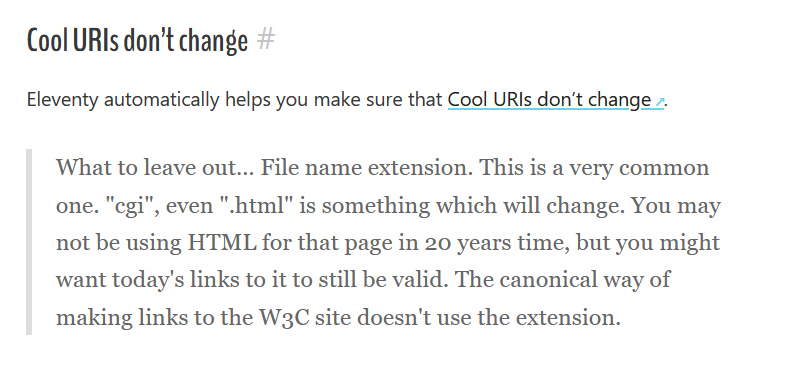Click the phrase today's links
Viewport: 785px width, 385px height.
click(173, 280)
